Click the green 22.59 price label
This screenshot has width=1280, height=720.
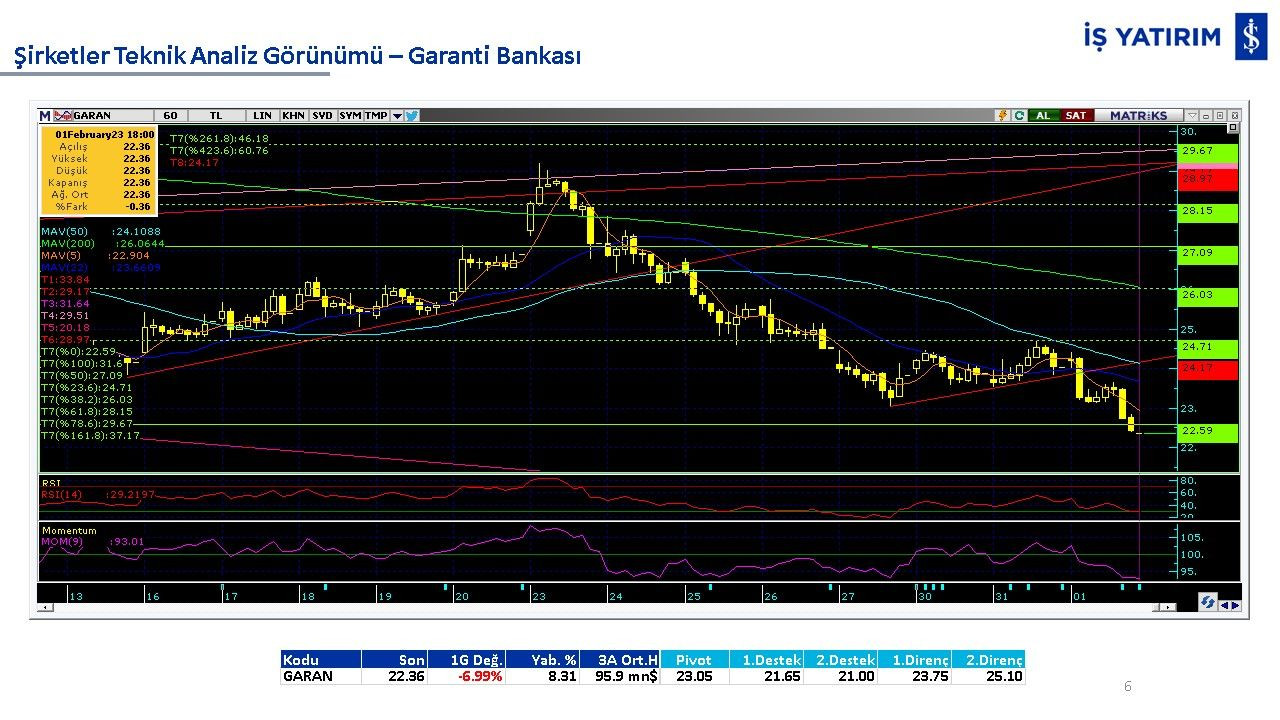[1208, 432]
